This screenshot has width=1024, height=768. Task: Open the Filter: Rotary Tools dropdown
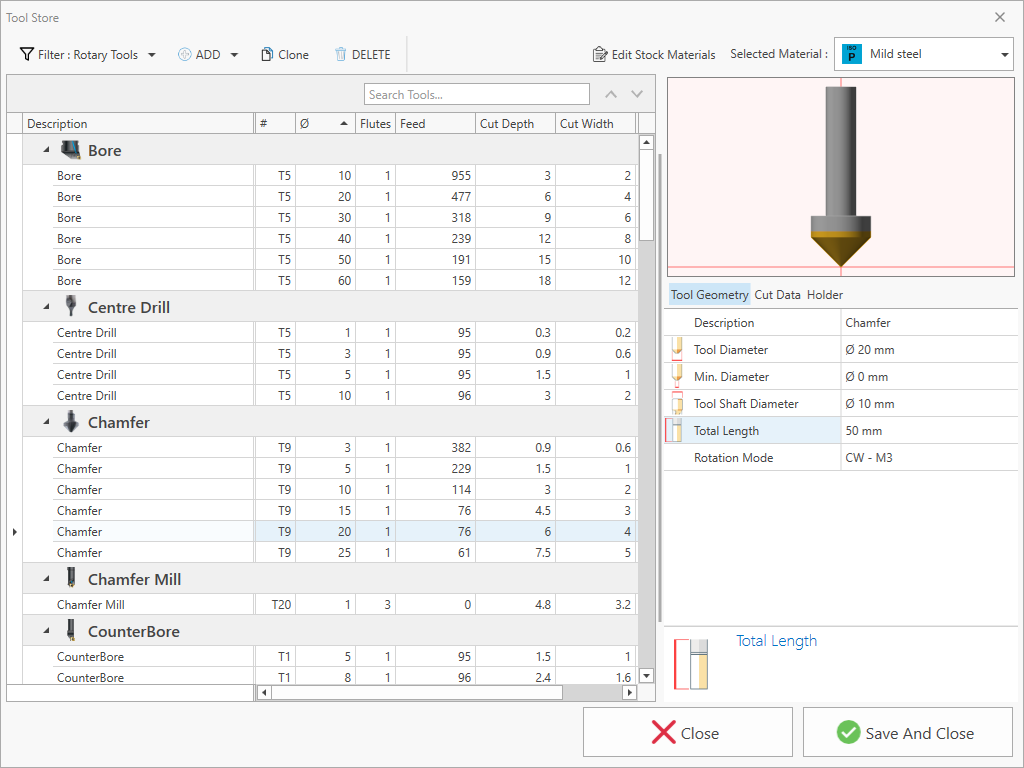coord(88,55)
